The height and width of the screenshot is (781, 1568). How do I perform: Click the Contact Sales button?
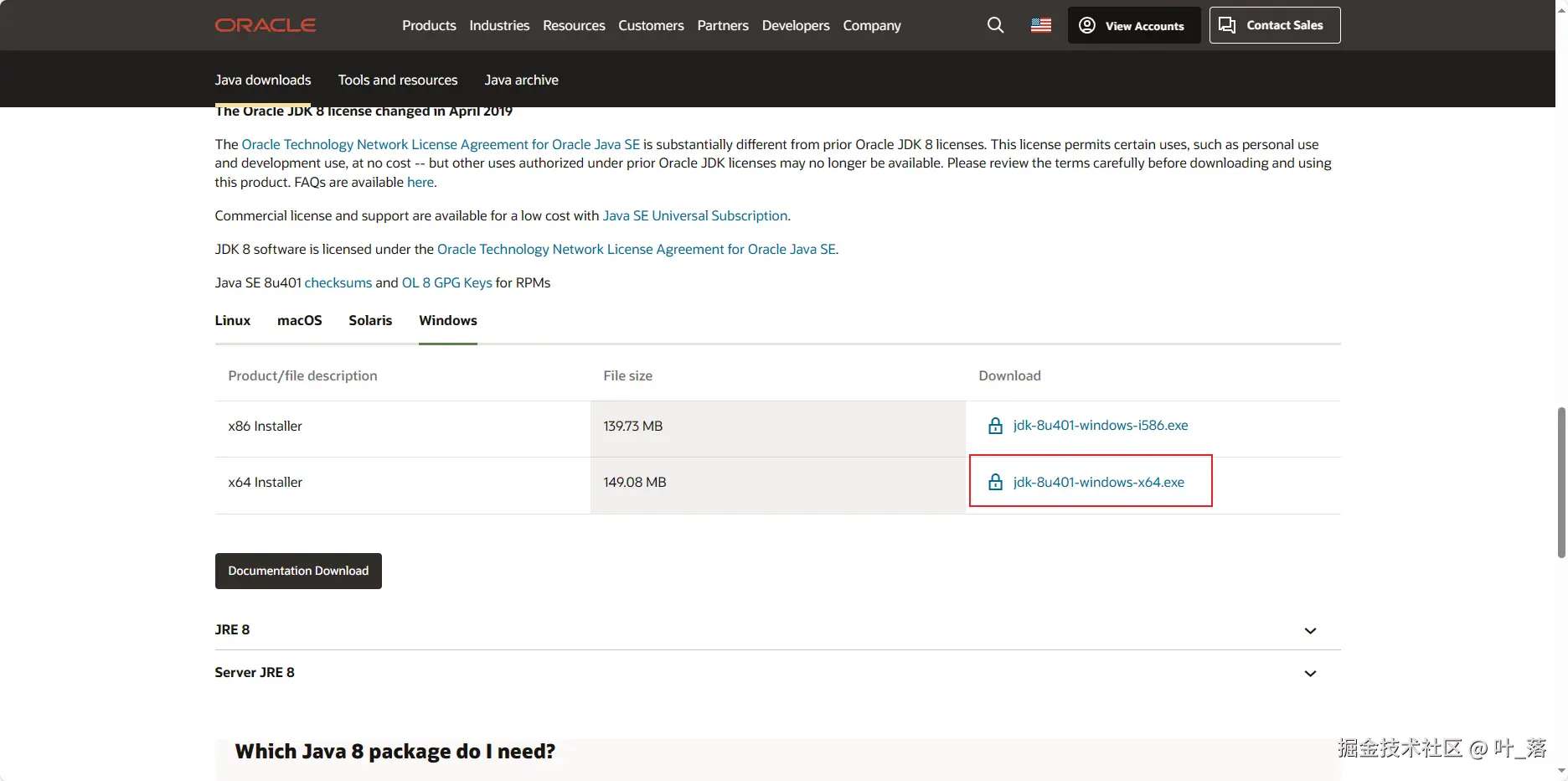click(x=1274, y=25)
